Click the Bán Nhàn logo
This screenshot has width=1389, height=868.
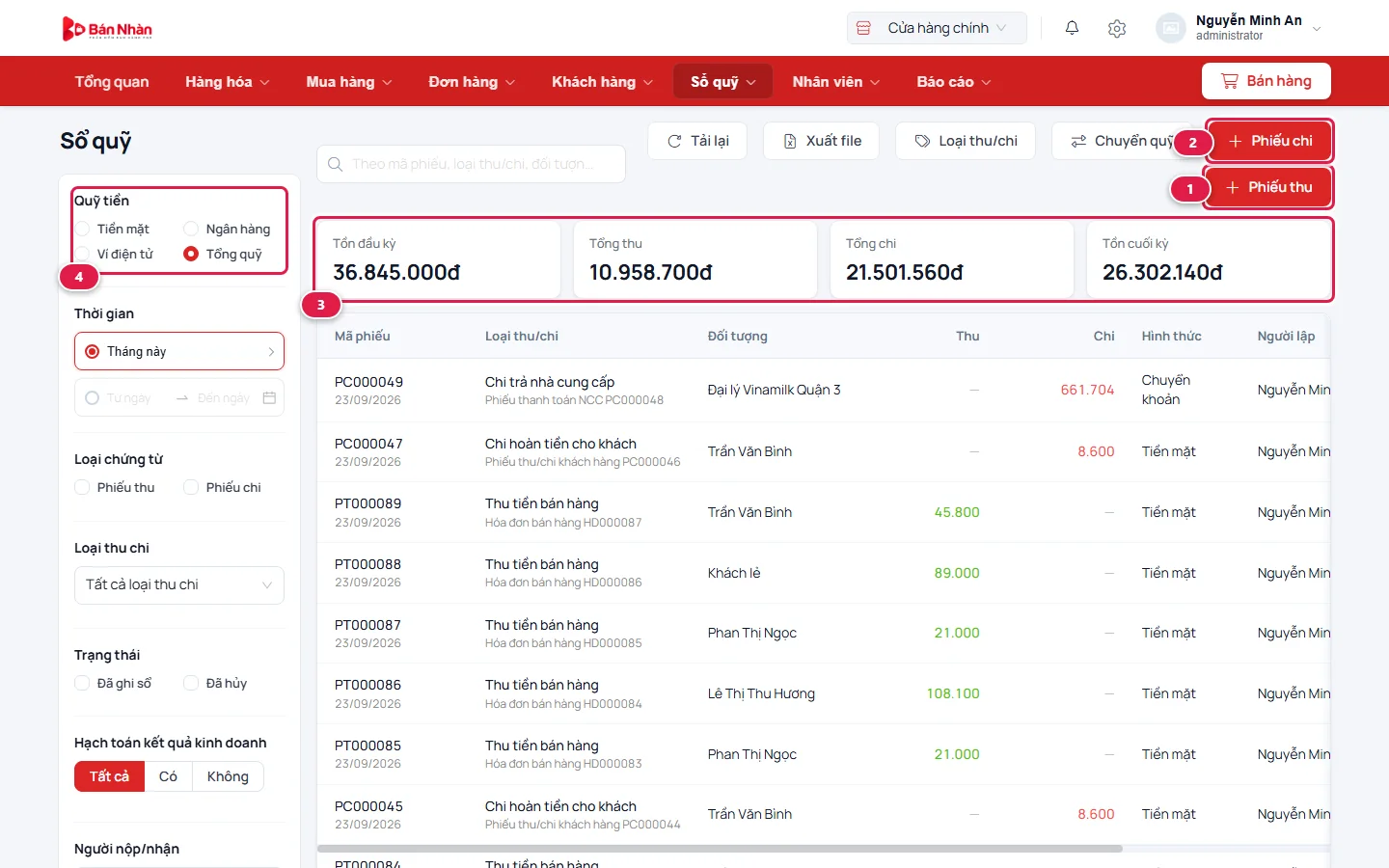pyautogui.click(x=107, y=29)
